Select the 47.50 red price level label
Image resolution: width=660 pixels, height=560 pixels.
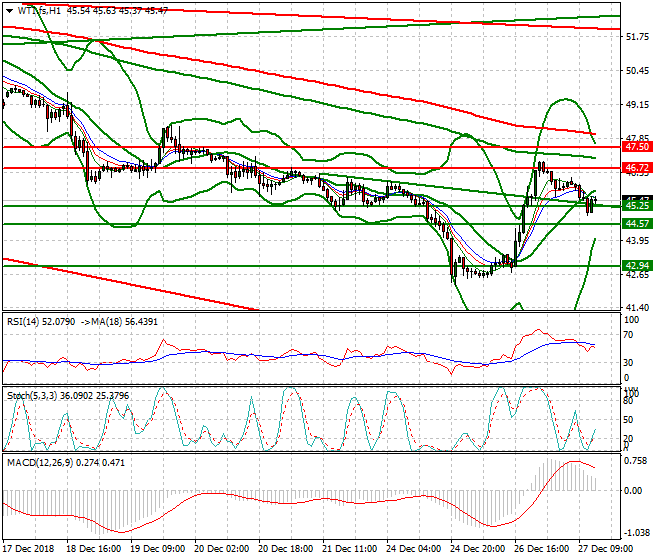637,147
